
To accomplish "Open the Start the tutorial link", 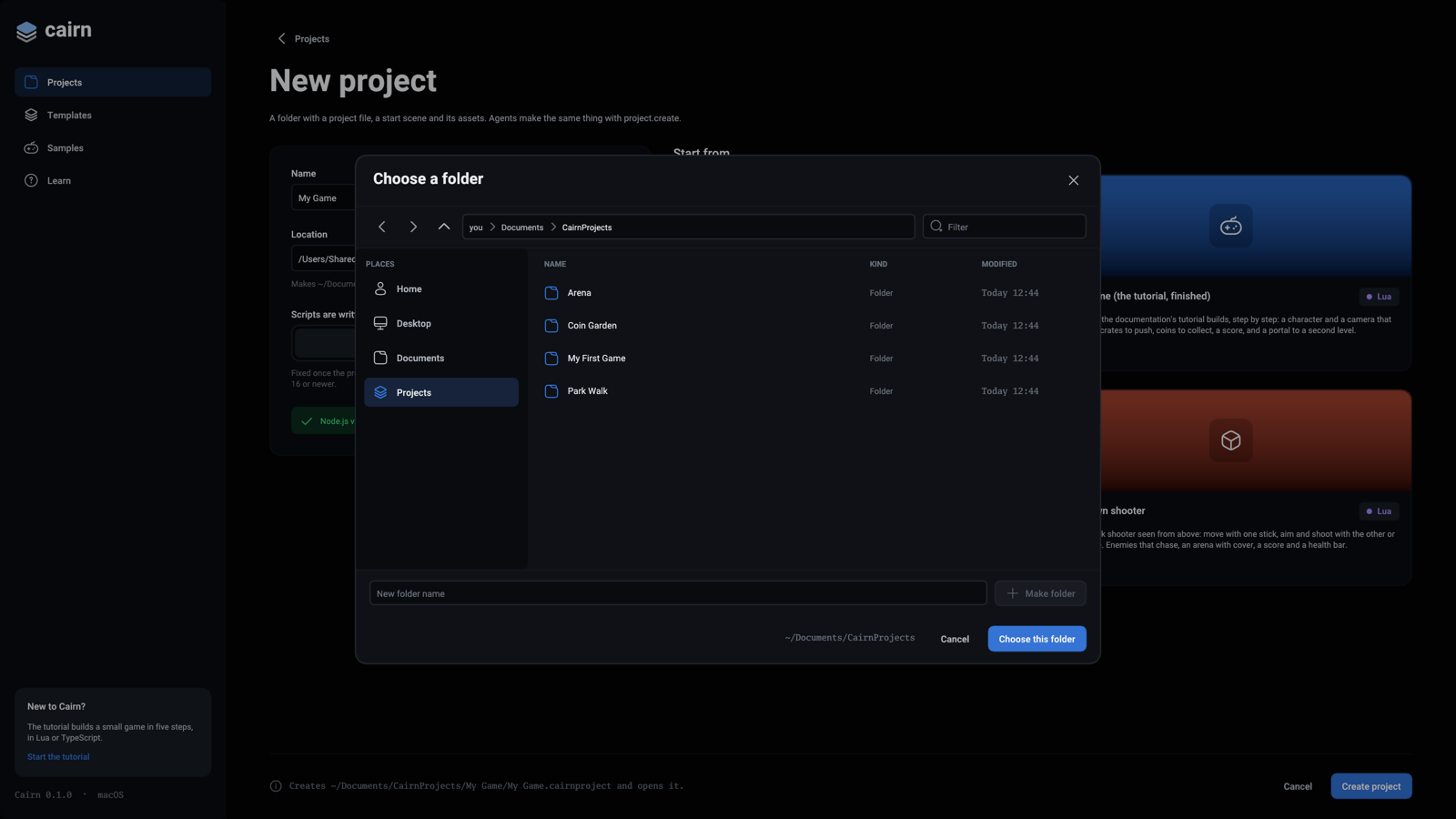I will pyautogui.click(x=58, y=757).
